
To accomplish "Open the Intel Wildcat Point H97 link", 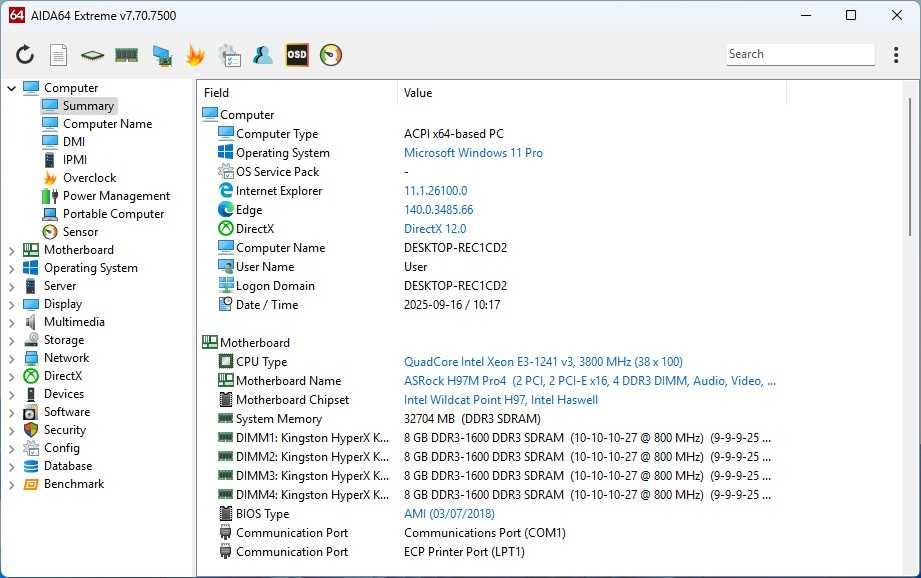I will [500, 400].
